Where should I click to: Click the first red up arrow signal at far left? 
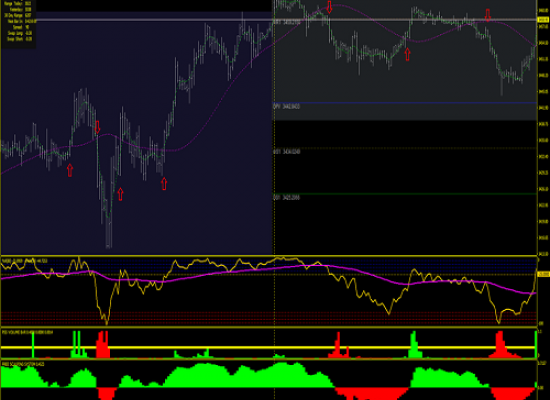pos(70,170)
